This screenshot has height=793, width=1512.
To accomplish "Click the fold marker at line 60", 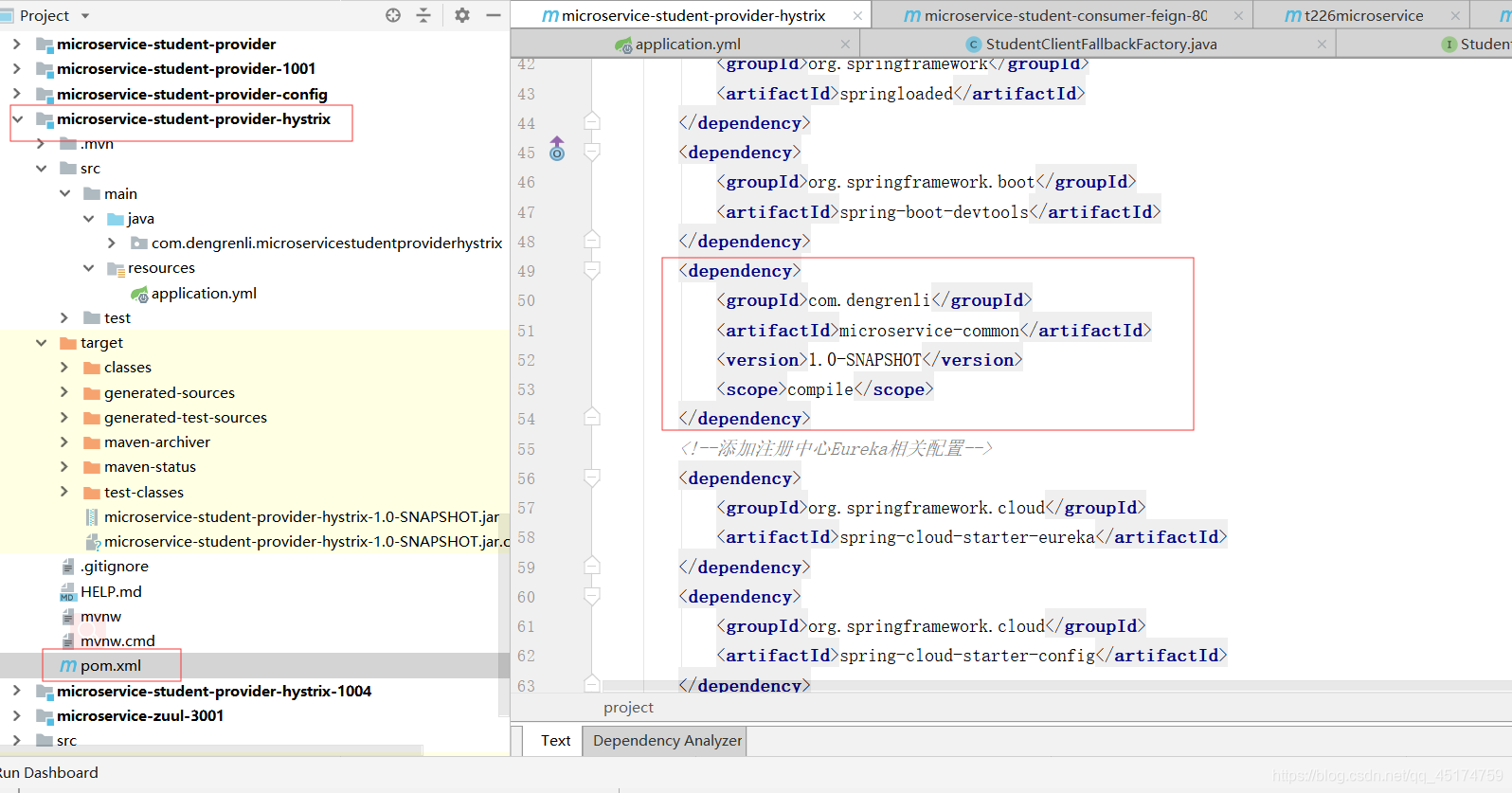I will click(592, 597).
